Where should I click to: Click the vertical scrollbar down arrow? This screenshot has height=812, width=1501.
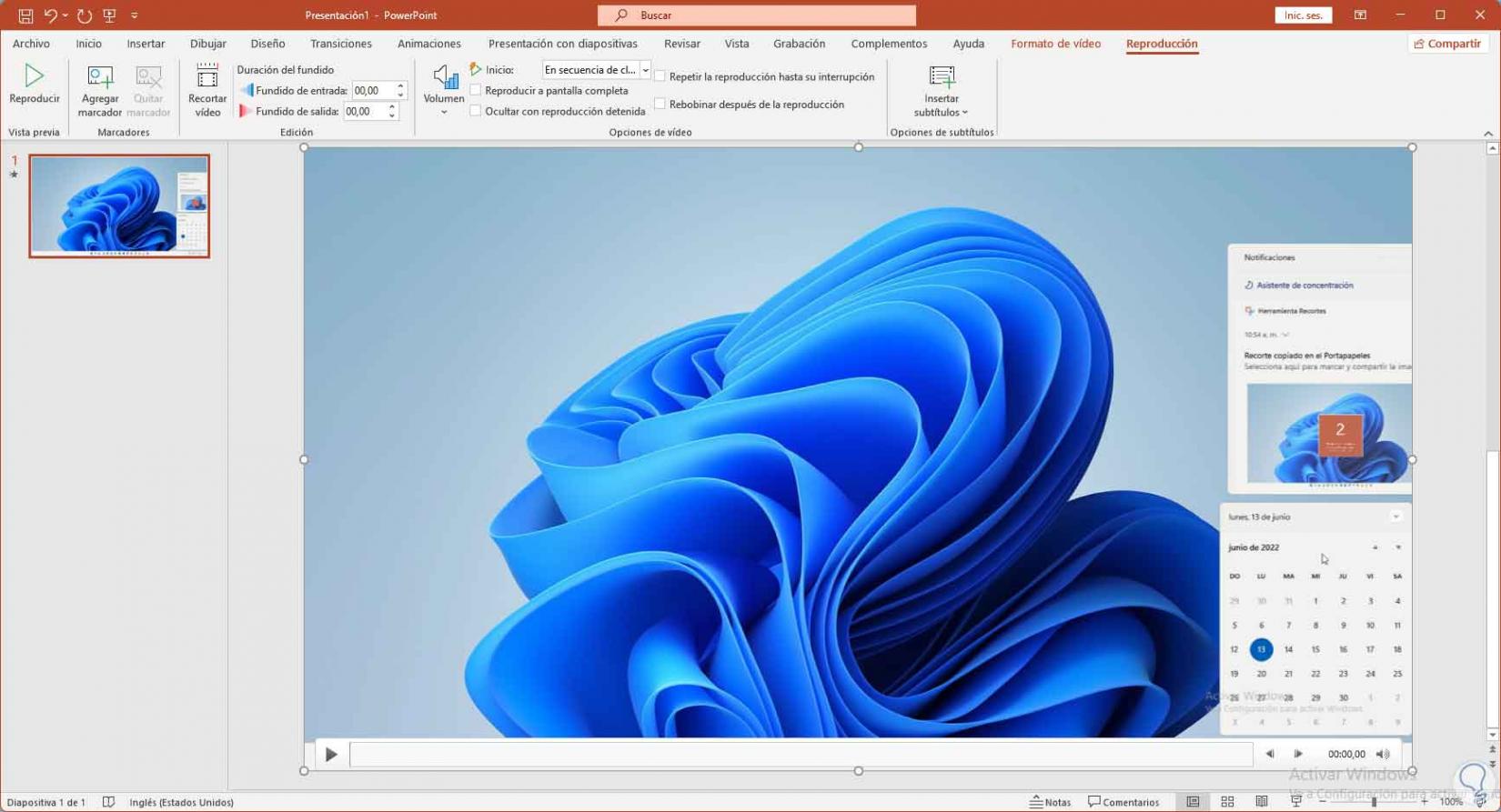1493,735
